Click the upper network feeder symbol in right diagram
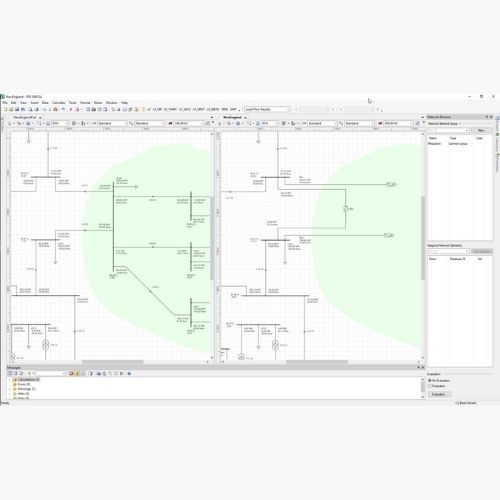Viewport: 500px width, 500px height. 391,184
